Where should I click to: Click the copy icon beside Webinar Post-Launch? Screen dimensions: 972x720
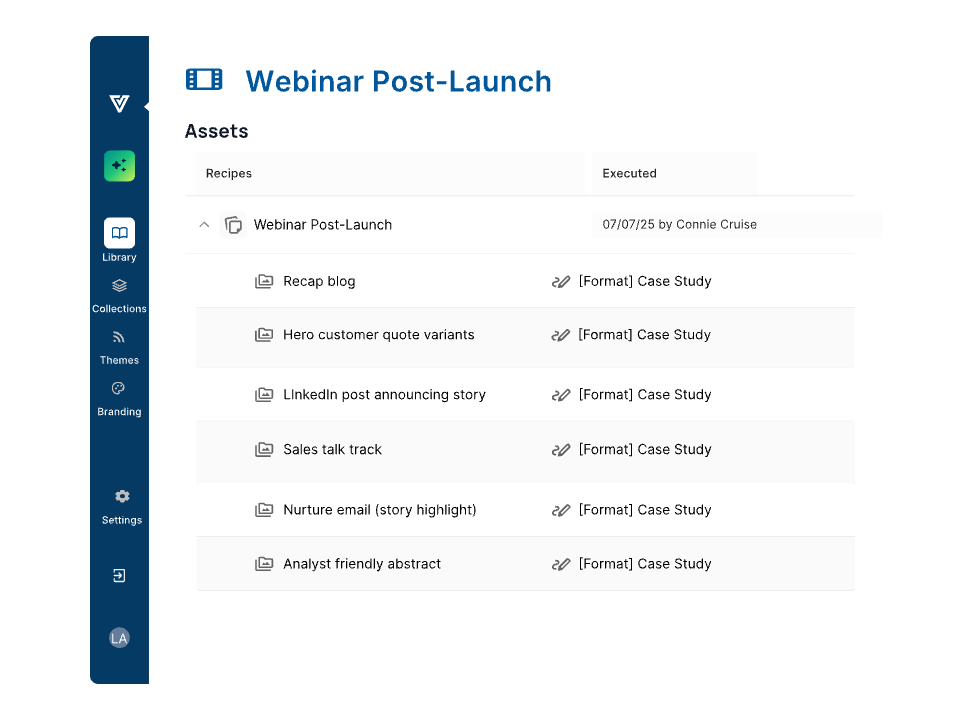click(233, 225)
